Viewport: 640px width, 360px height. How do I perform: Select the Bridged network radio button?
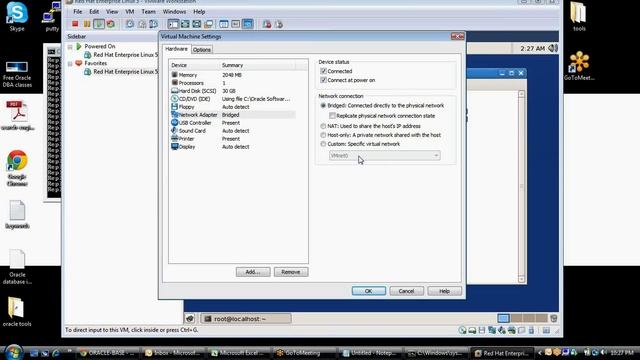(323, 106)
